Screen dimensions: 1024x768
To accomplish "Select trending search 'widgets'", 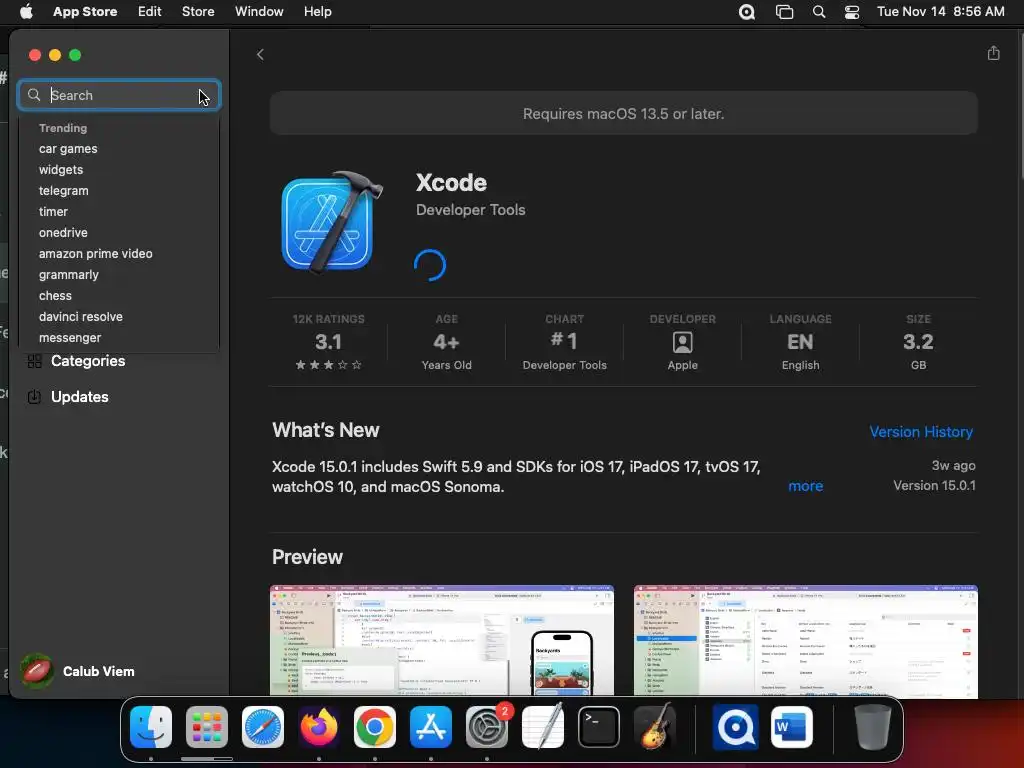I will pyautogui.click(x=61, y=170).
